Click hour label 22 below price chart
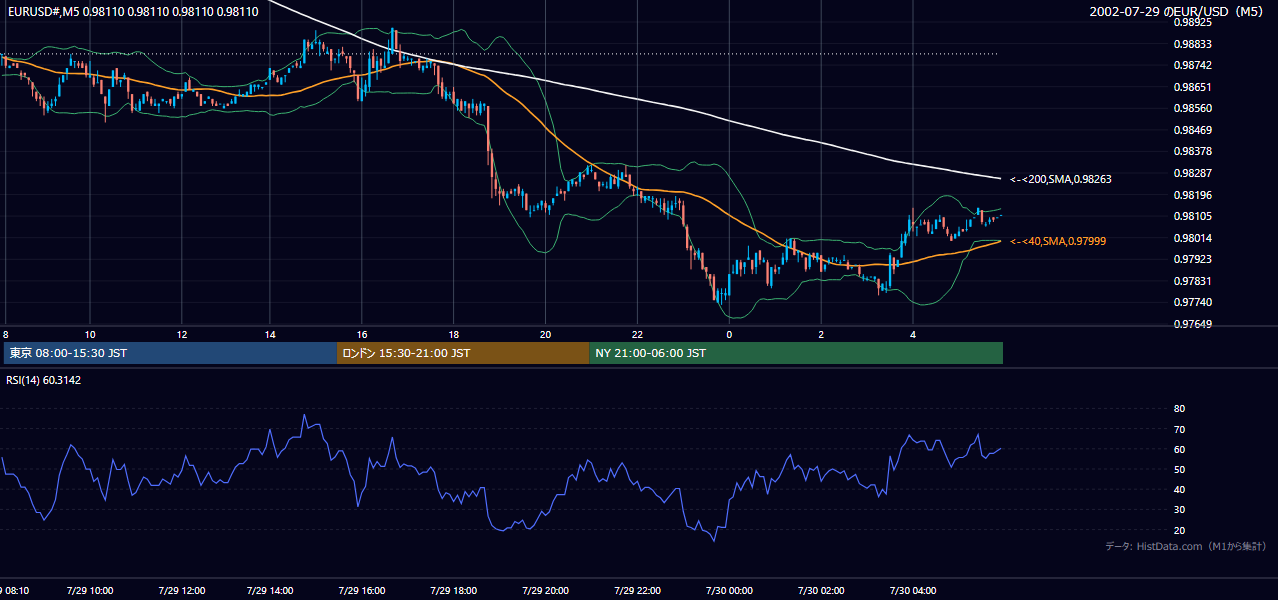 [x=637, y=334]
